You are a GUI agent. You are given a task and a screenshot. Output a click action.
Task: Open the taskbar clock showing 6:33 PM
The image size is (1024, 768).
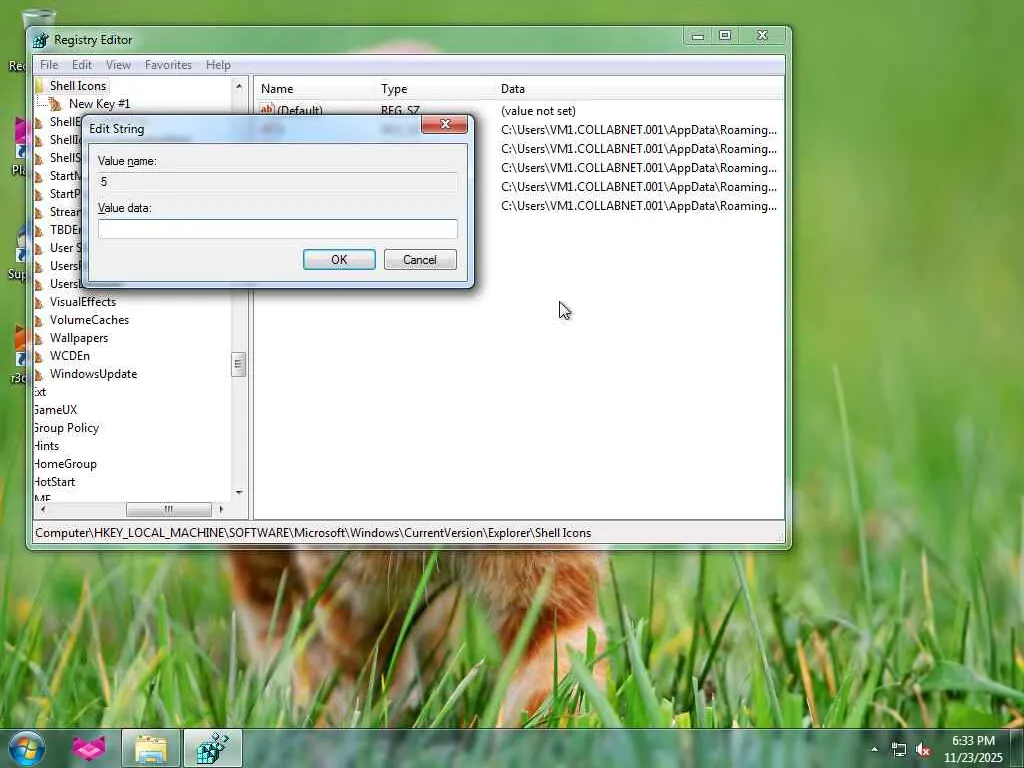click(x=973, y=749)
